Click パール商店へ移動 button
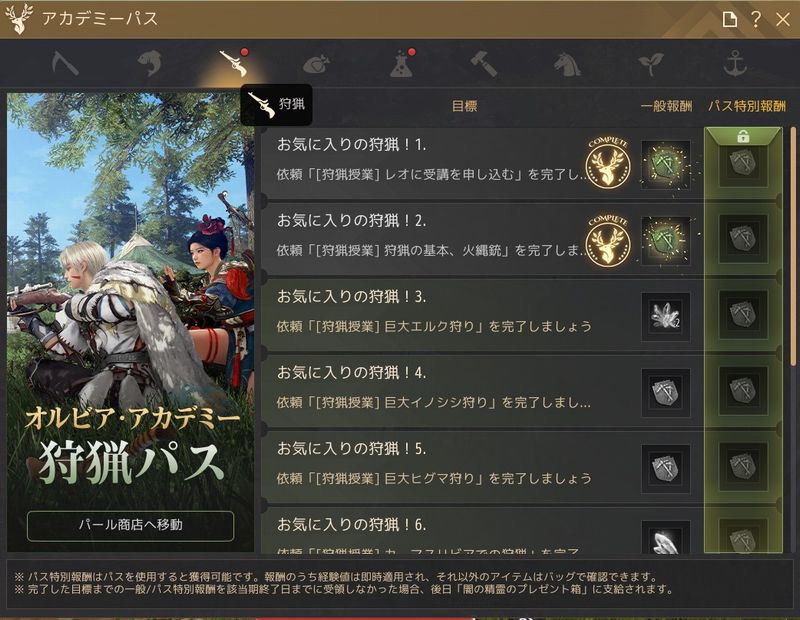 131,525
